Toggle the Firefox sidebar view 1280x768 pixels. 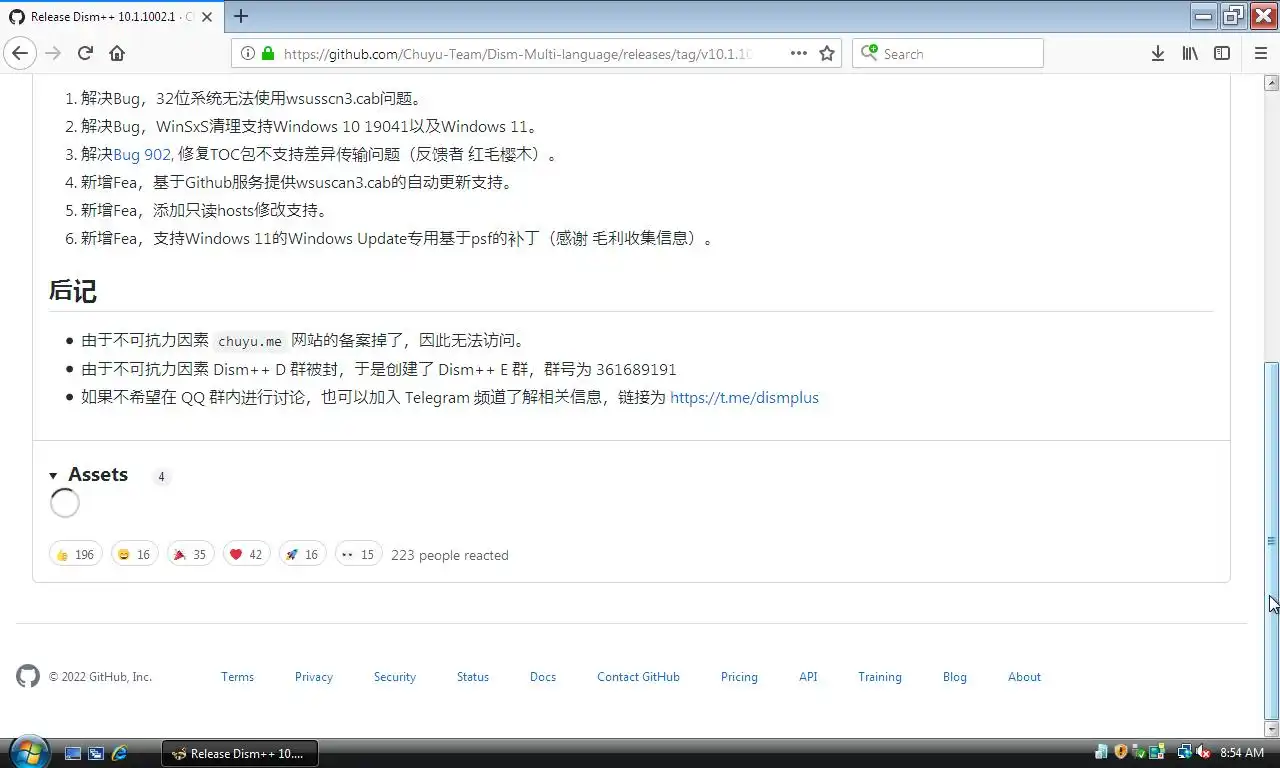[1222, 54]
